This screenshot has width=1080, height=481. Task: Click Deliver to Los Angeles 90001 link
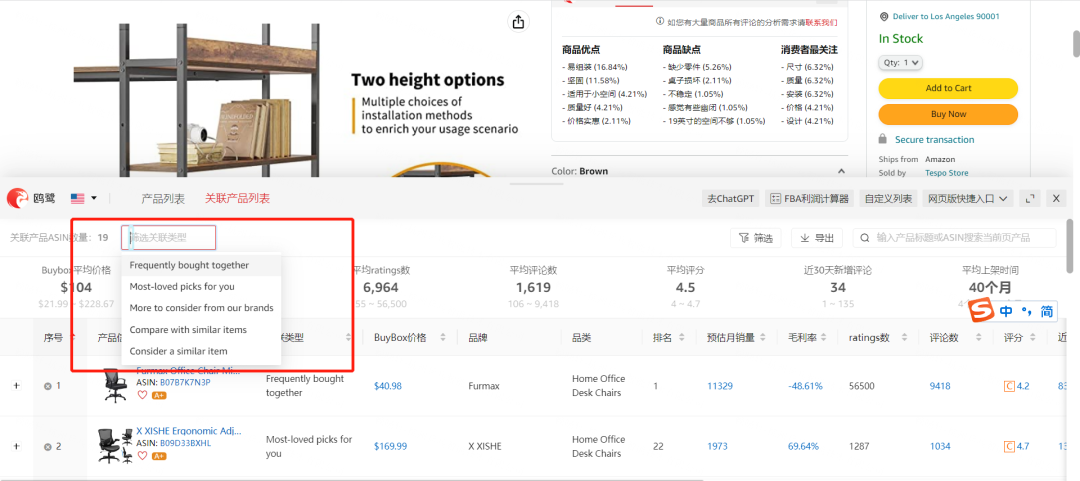point(946,17)
